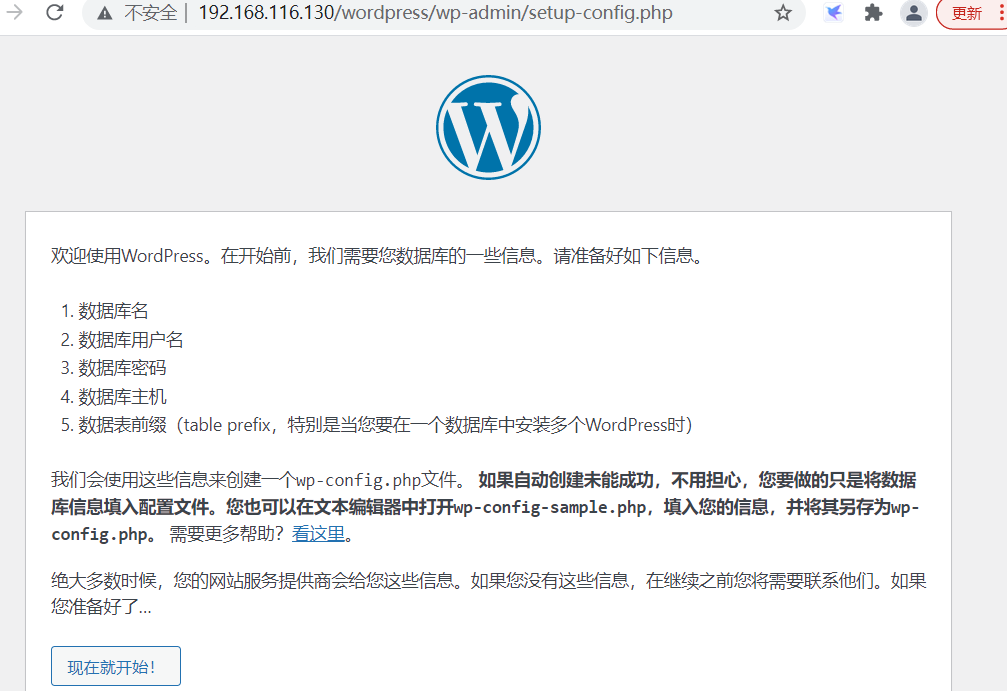Viewport: 1007px width, 691px height.
Task: Open the blue bird extension icon
Action: pyautogui.click(x=834, y=13)
